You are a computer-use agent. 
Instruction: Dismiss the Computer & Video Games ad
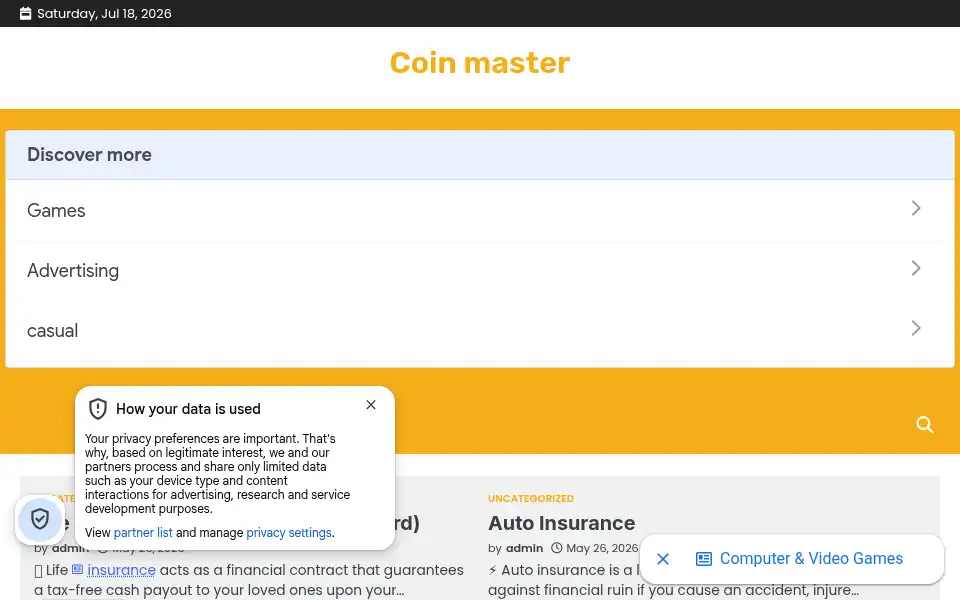pyautogui.click(x=663, y=558)
